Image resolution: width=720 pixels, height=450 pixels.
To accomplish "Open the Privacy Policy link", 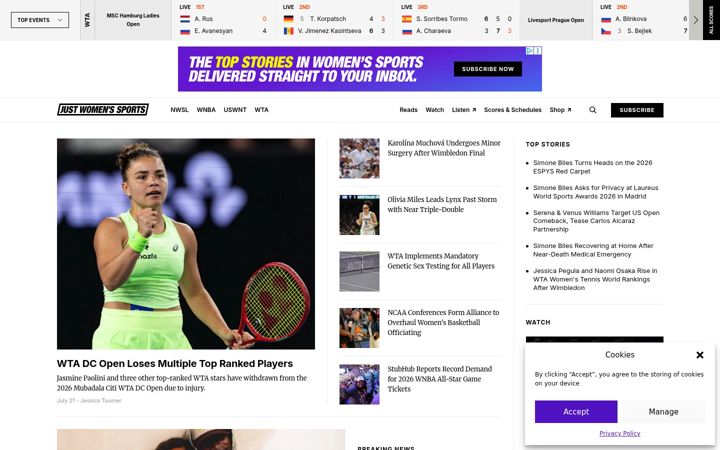I will (x=619, y=433).
